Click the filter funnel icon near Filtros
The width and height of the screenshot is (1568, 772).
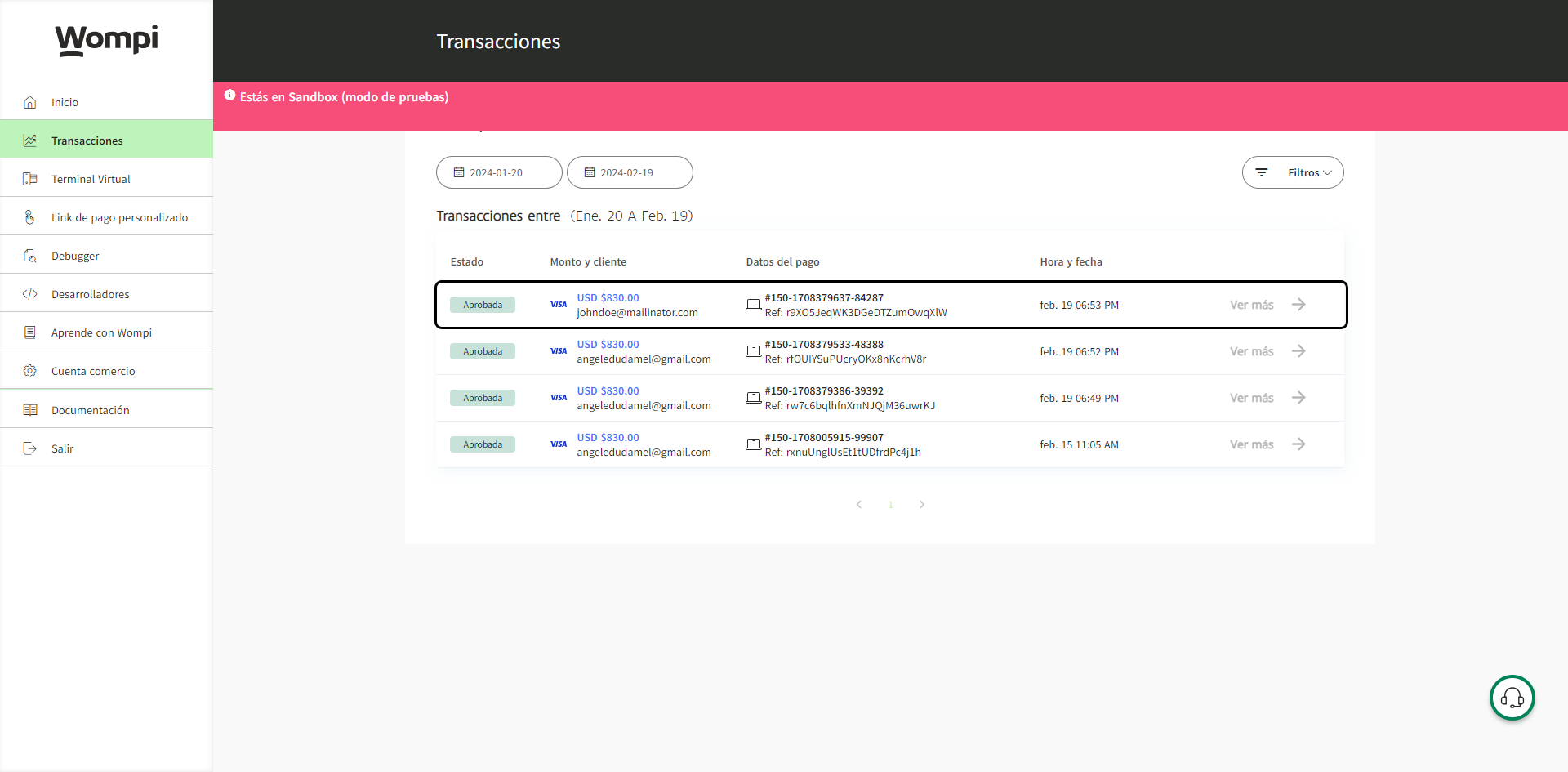[x=1262, y=172]
